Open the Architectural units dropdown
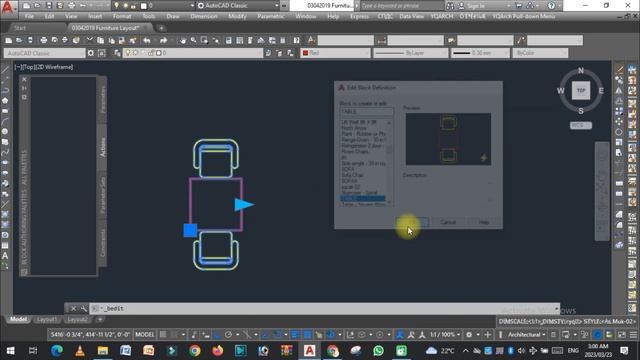 (527, 335)
